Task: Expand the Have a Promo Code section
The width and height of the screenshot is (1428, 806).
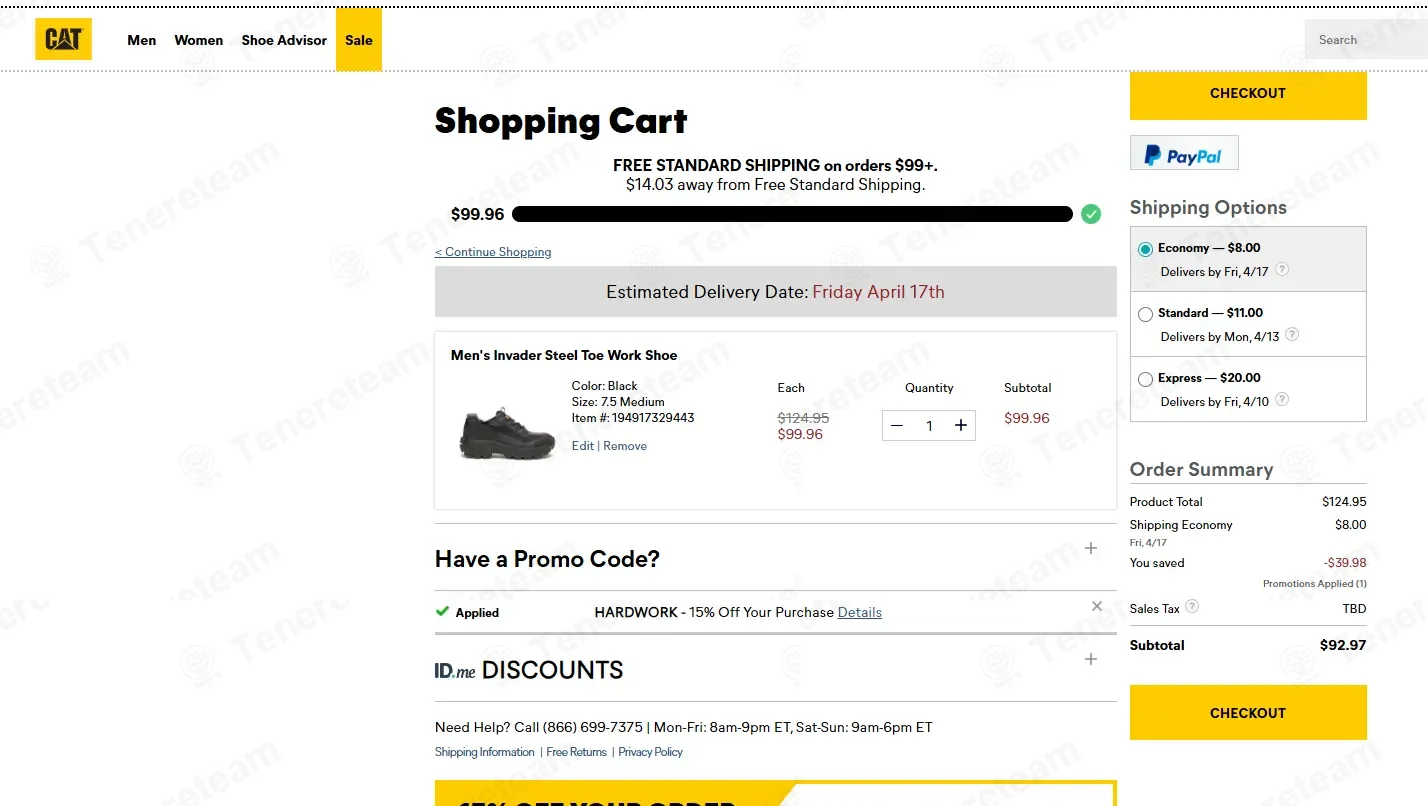Action: click(x=1091, y=549)
